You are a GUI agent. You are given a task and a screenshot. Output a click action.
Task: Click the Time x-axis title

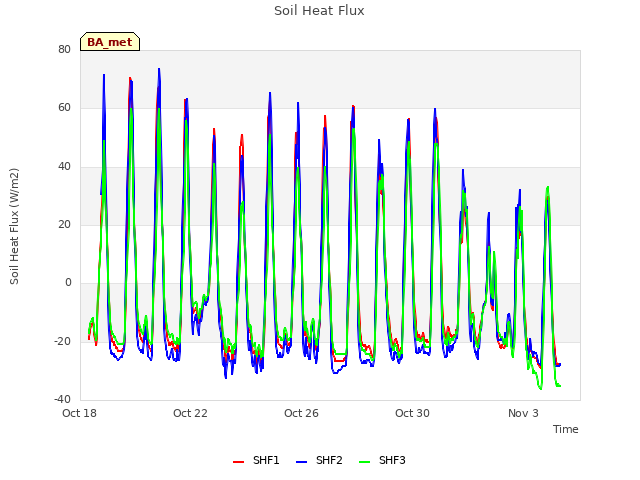(x=565, y=429)
